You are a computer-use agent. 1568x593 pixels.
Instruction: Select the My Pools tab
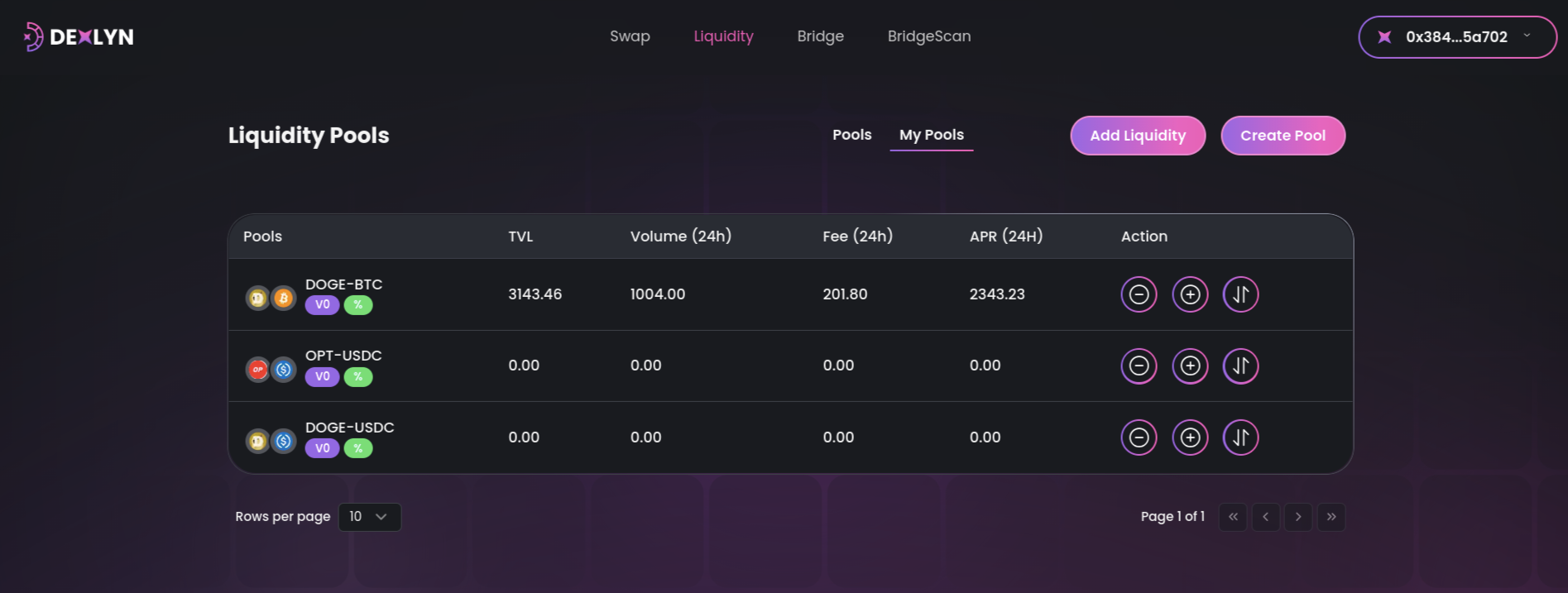coord(931,135)
